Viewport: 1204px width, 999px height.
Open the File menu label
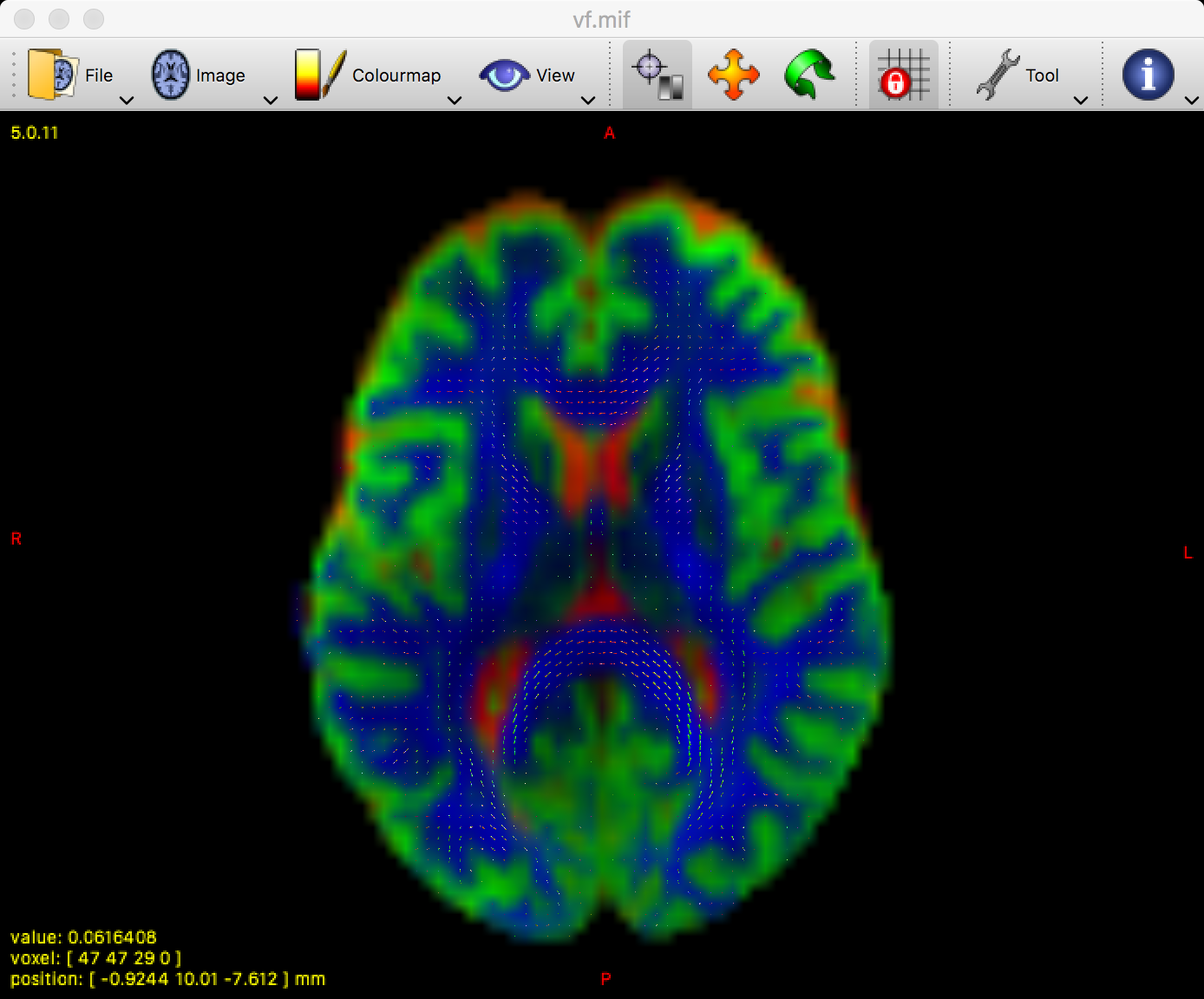[99, 75]
